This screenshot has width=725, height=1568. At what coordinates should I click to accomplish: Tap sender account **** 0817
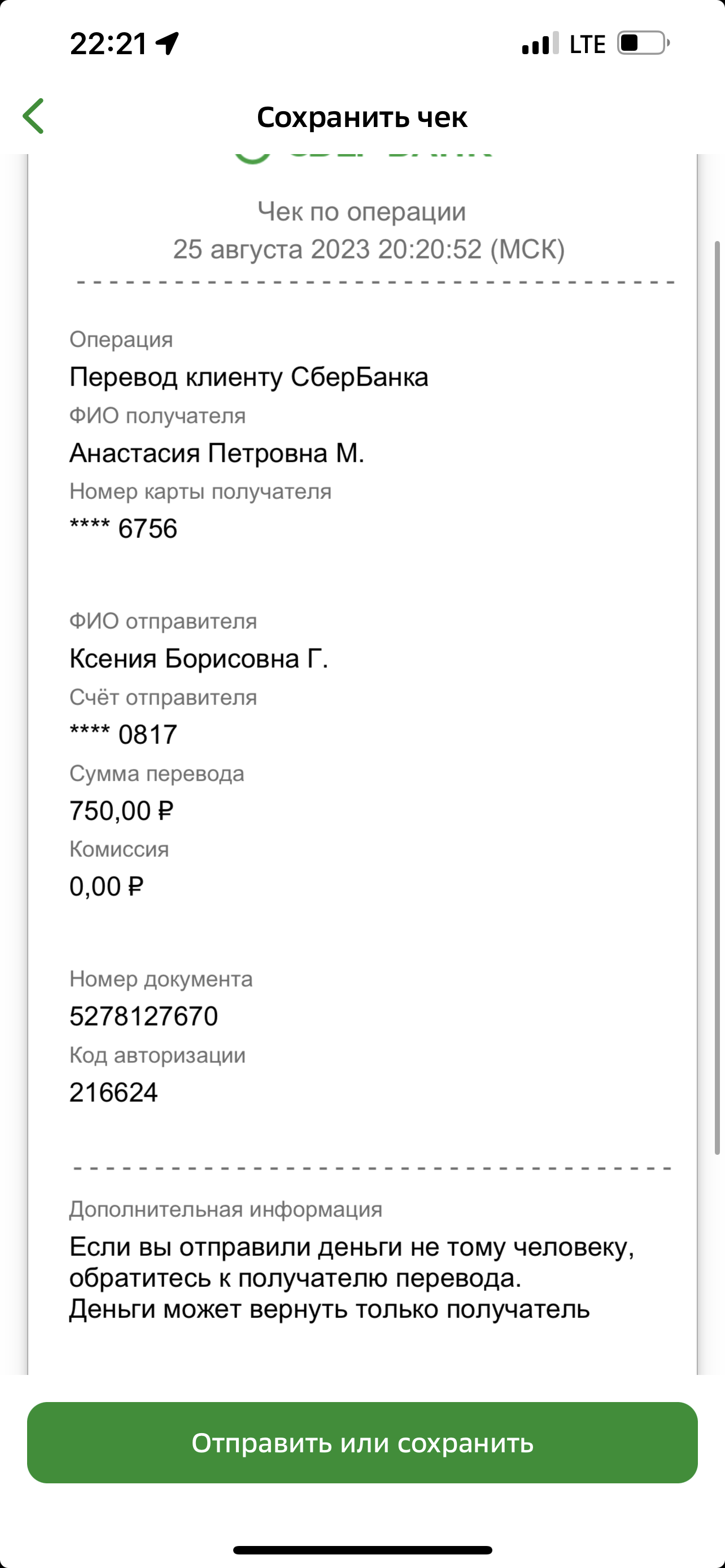point(124,735)
